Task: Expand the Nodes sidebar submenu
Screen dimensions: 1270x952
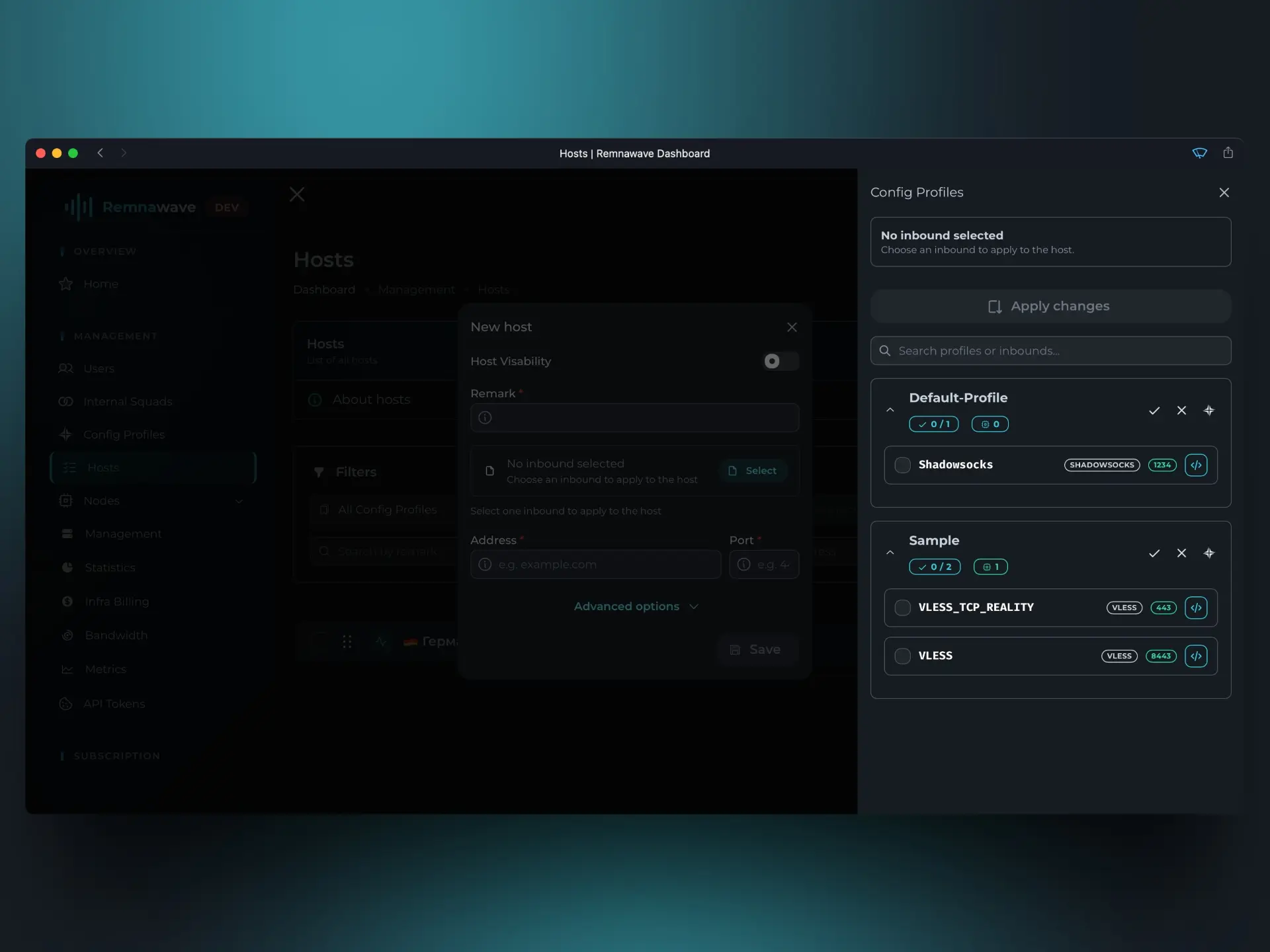Action: (x=239, y=501)
